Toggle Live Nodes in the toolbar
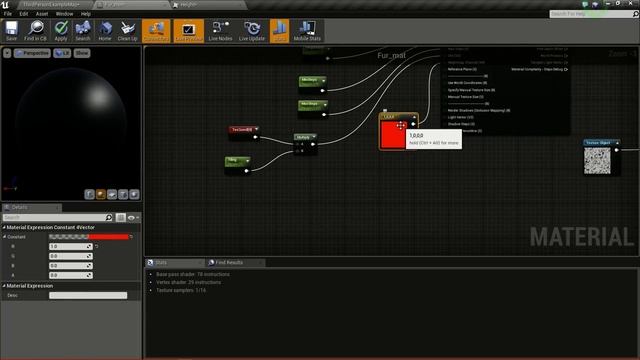 (220, 31)
